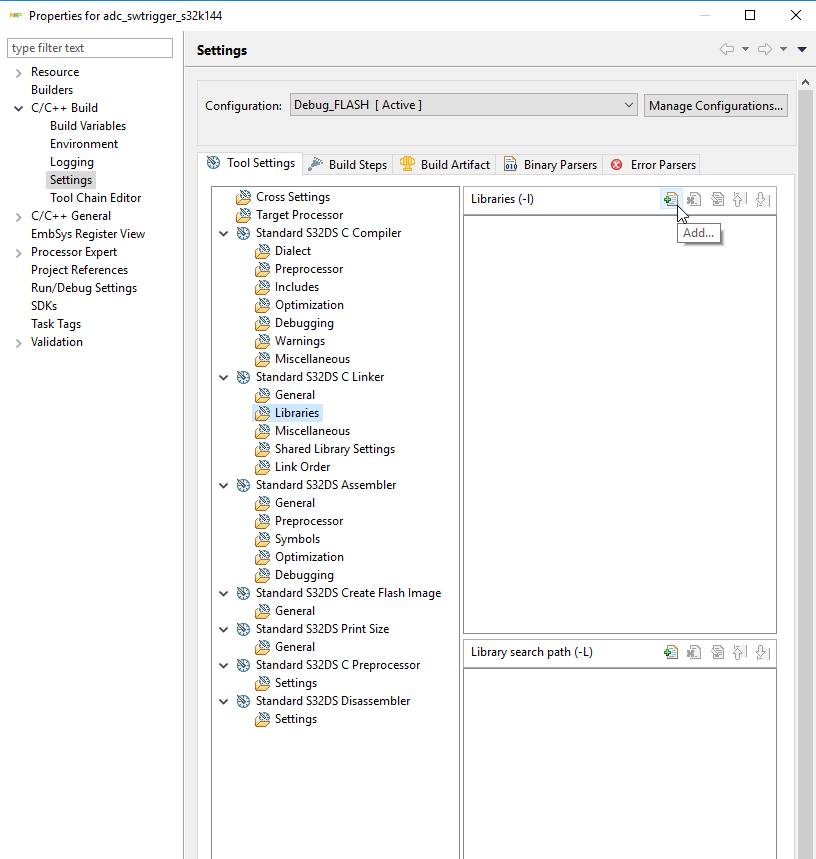
Task: Click Delete icon in Libraries (-l) toolbar
Action: pyautogui.click(x=694, y=199)
